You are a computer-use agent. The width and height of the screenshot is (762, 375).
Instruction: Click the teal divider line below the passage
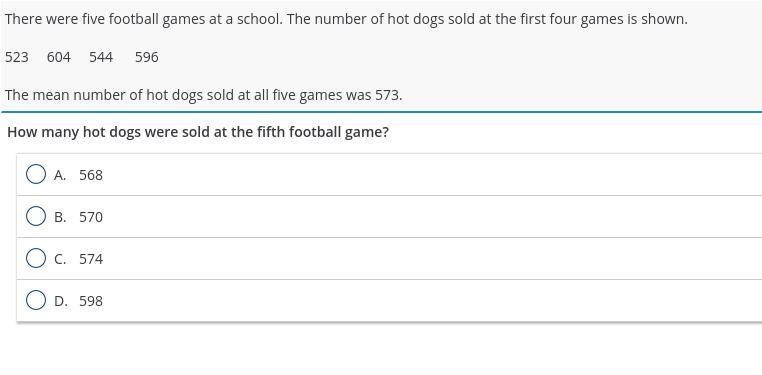[381, 112]
